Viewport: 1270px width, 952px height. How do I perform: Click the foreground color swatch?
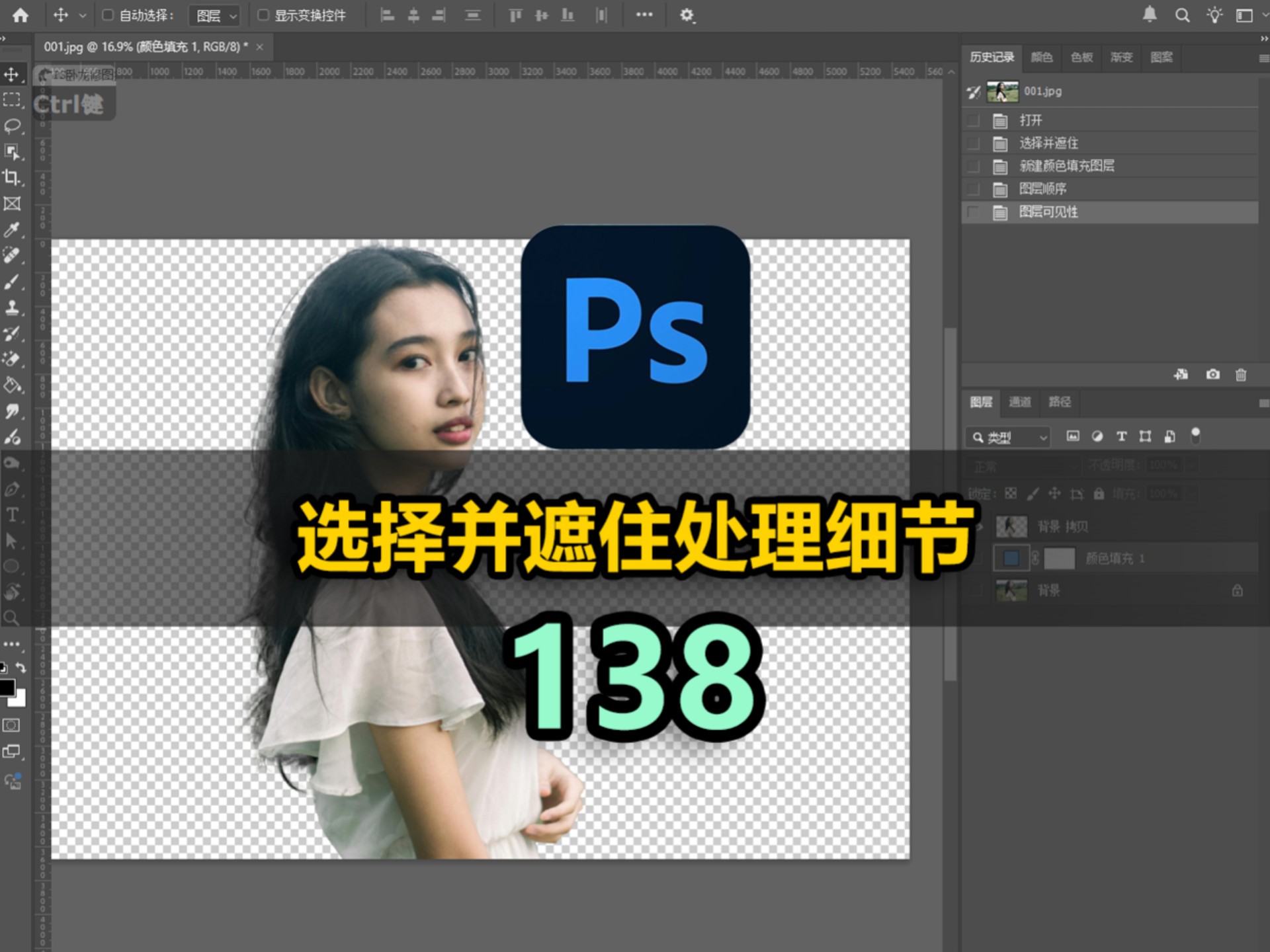(7, 688)
